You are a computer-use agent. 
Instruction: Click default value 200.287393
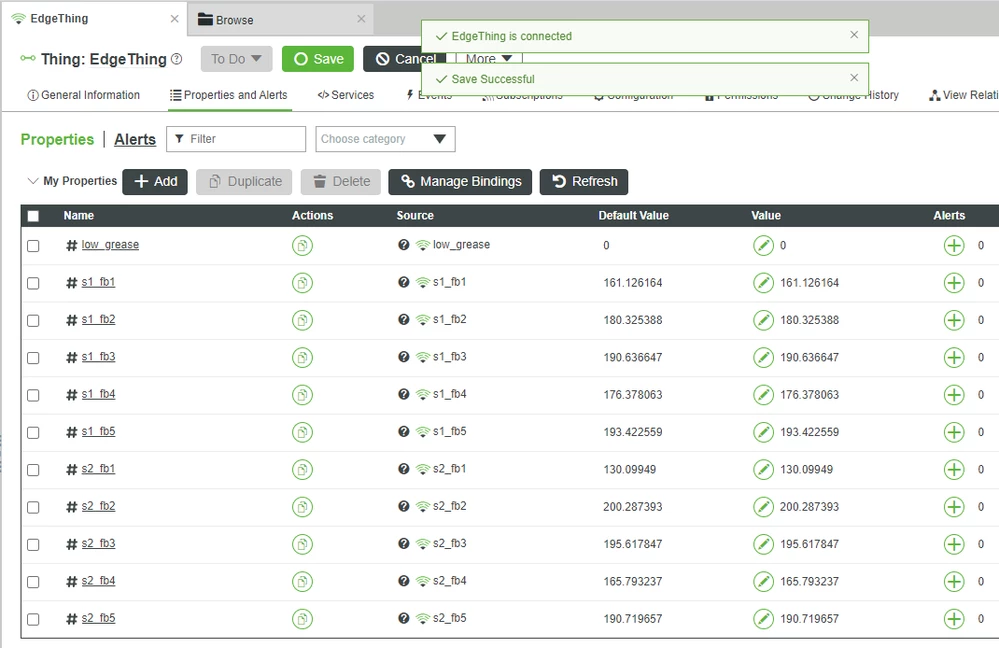(633, 507)
